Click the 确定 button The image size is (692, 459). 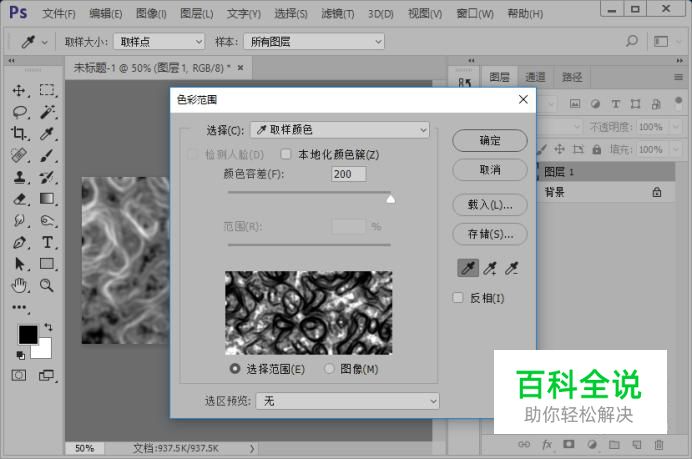click(490, 140)
